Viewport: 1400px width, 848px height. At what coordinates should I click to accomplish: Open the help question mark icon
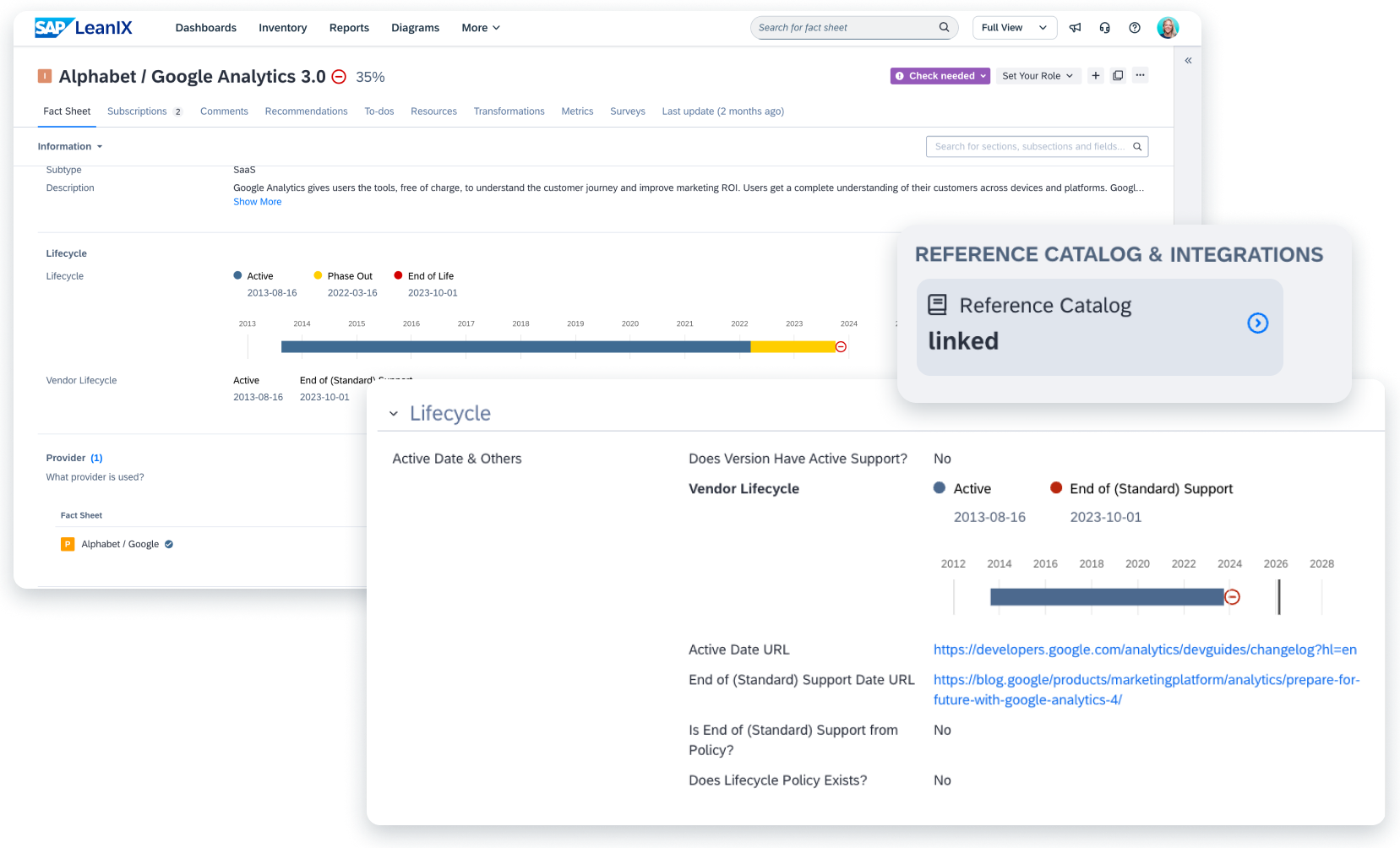(1135, 27)
